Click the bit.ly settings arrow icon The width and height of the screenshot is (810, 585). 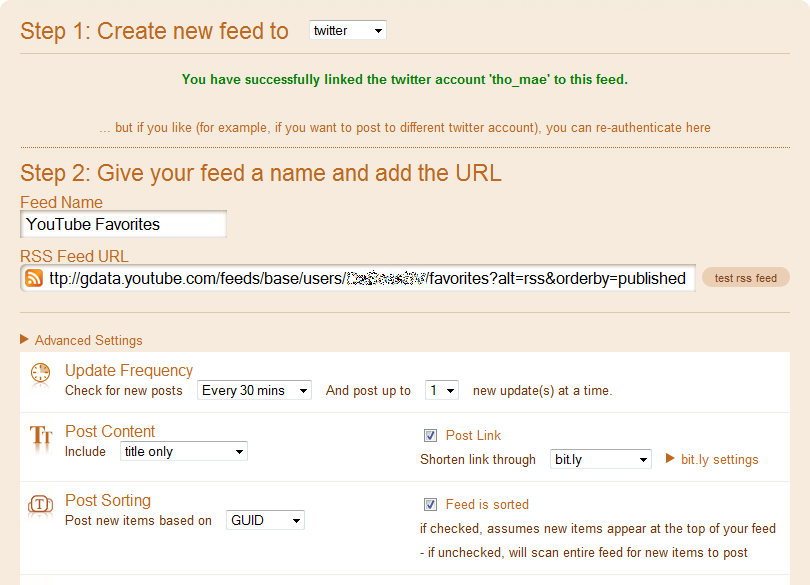pos(671,459)
